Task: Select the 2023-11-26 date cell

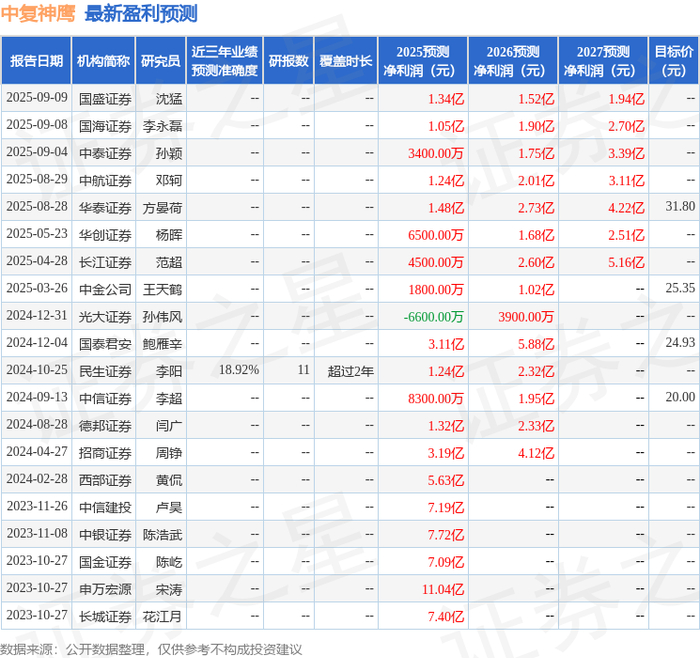Action: pos(37,506)
